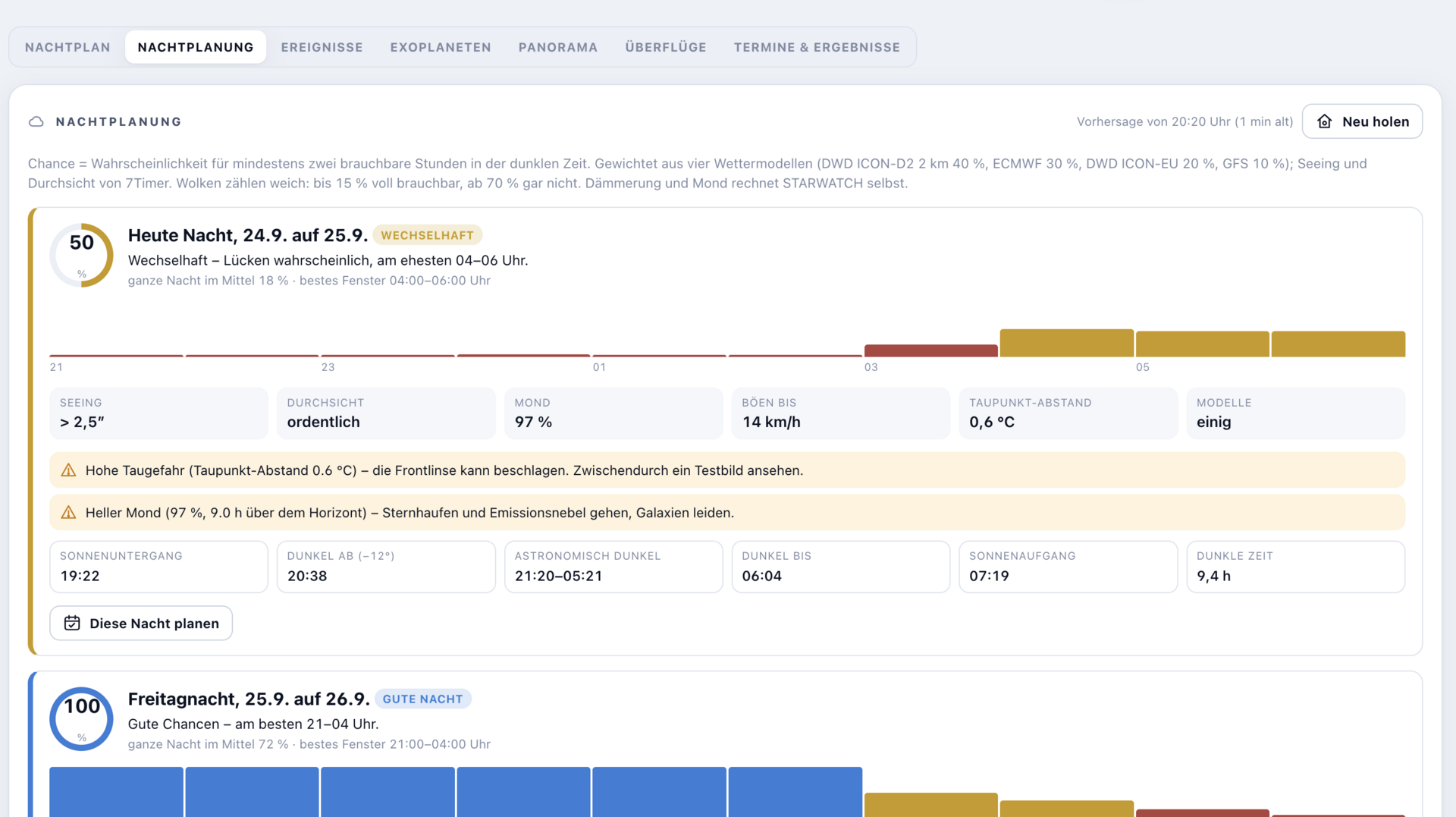Screen dimensions: 1456x817
Task: Click the warning triangle in the Taugefahr alert
Action: tap(68, 470)
